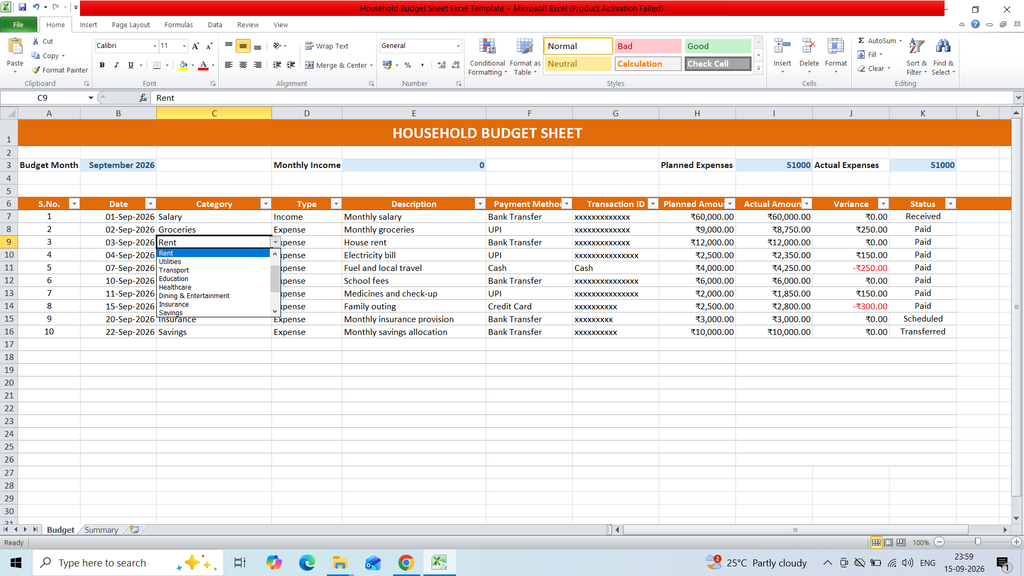Apply the Calculation cell style
This screenshot has width=1024, height=576.
pyautogui.click(x=647, y=64)
